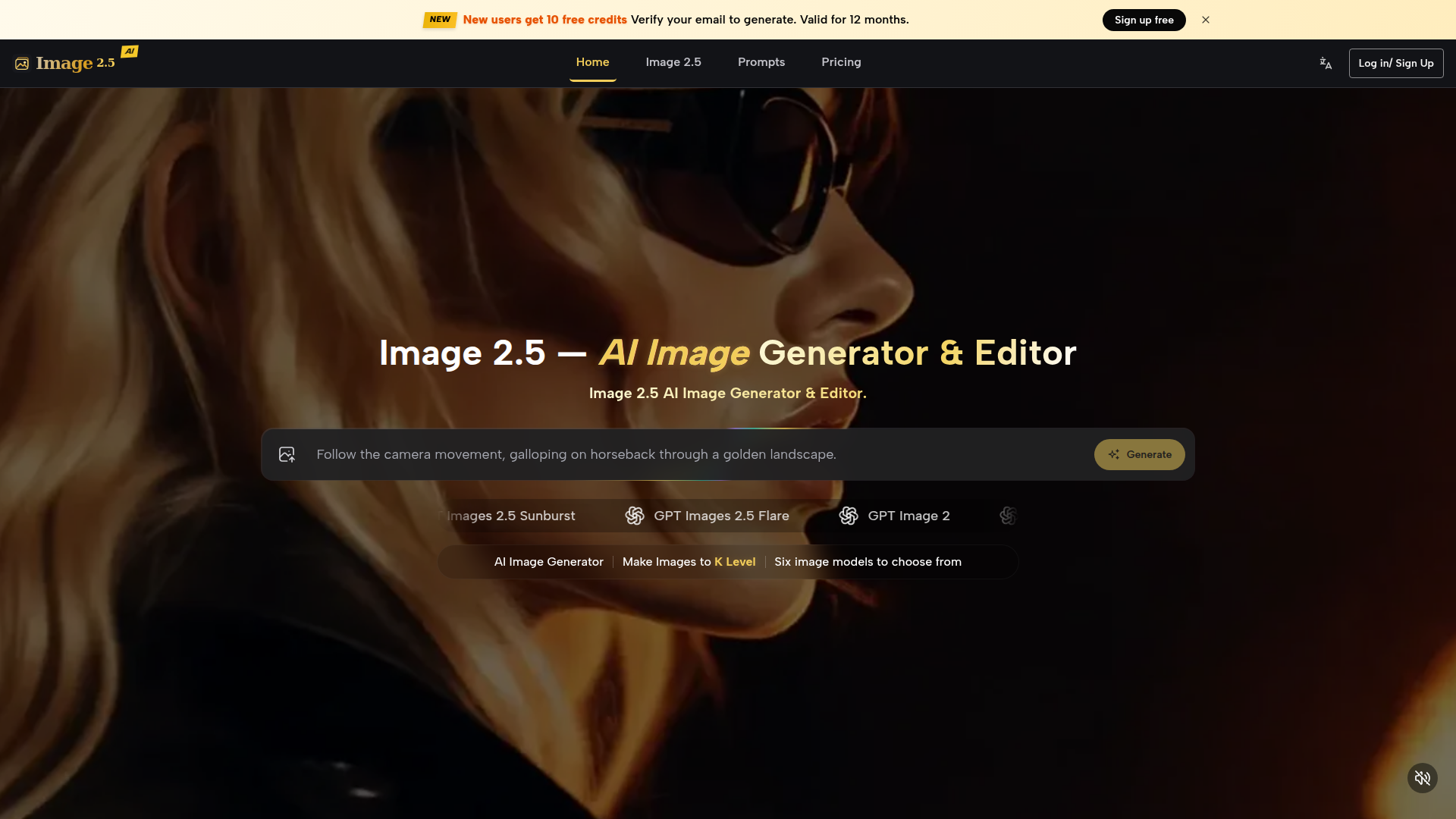Open the language translation selector icon

[1326, 64]
